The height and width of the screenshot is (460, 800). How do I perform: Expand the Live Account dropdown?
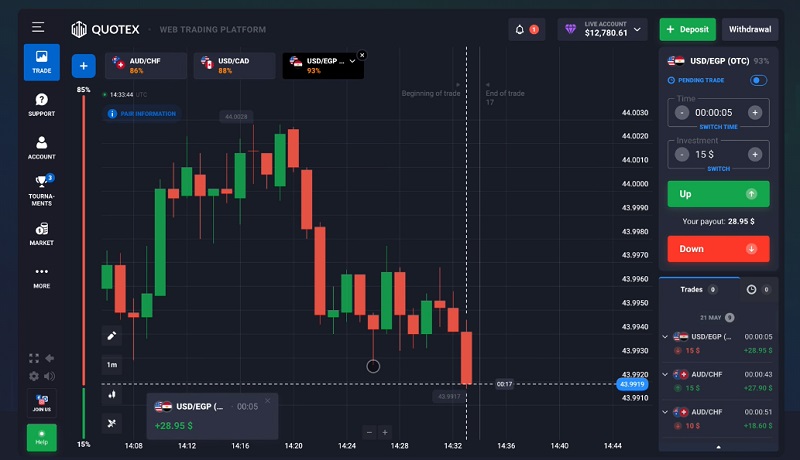coord(637,30)
